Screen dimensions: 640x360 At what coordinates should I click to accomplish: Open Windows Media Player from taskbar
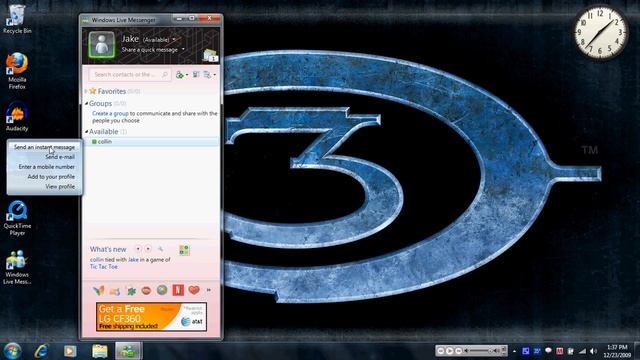pyautogui.click(x=70, y=351)
